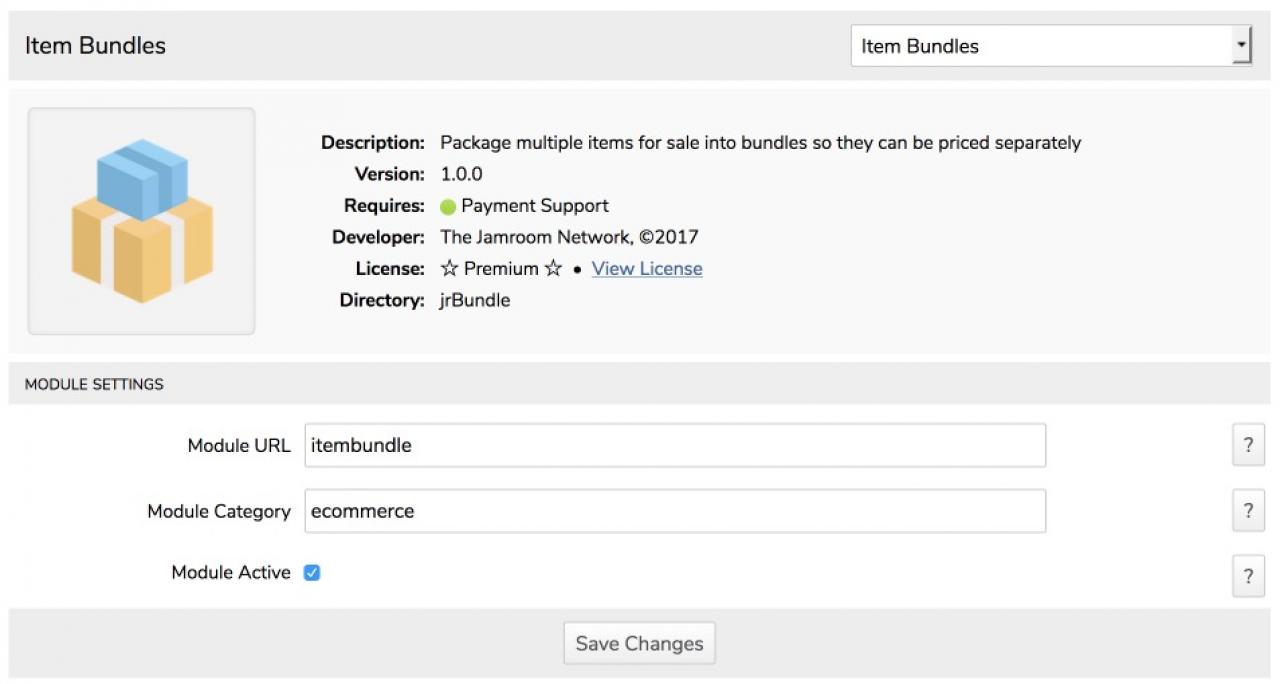1280x684 pixels.
Task: Click the star after the Premium label
Action: (x=553, y=269)
